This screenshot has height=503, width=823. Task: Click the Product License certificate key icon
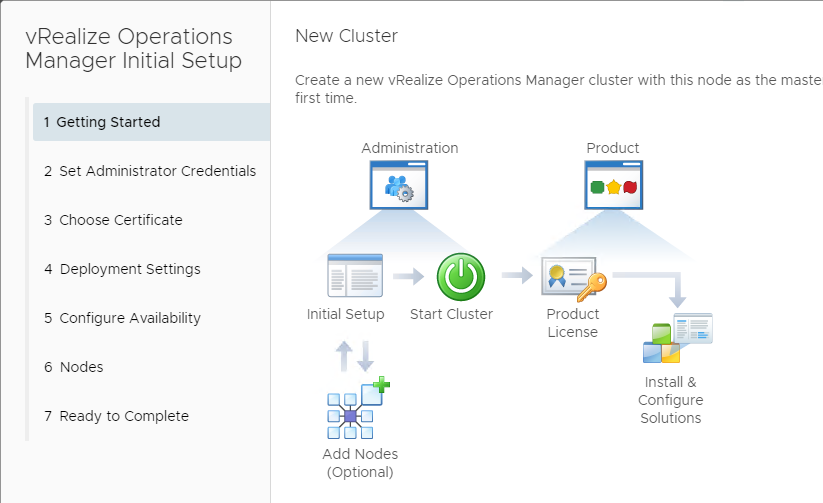574,279
